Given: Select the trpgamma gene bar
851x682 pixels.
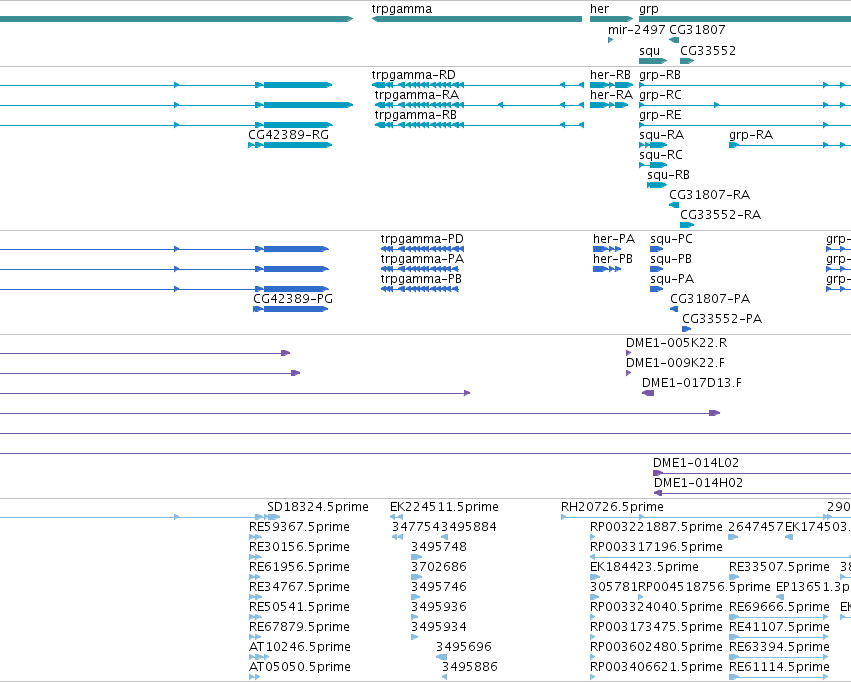Looking at the screenshot, I should (477, 19).
